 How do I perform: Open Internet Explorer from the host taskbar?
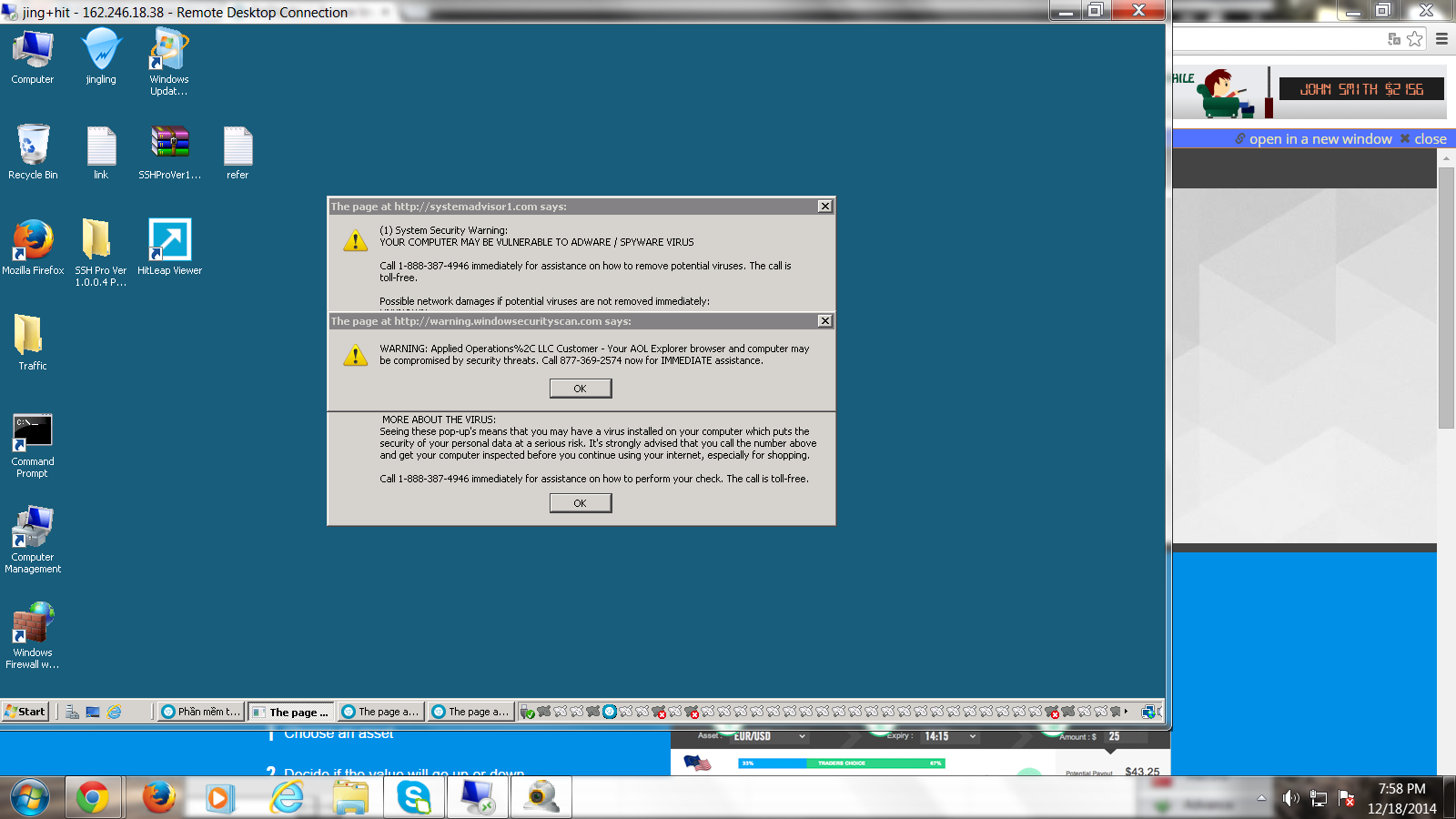click(288, 798)
